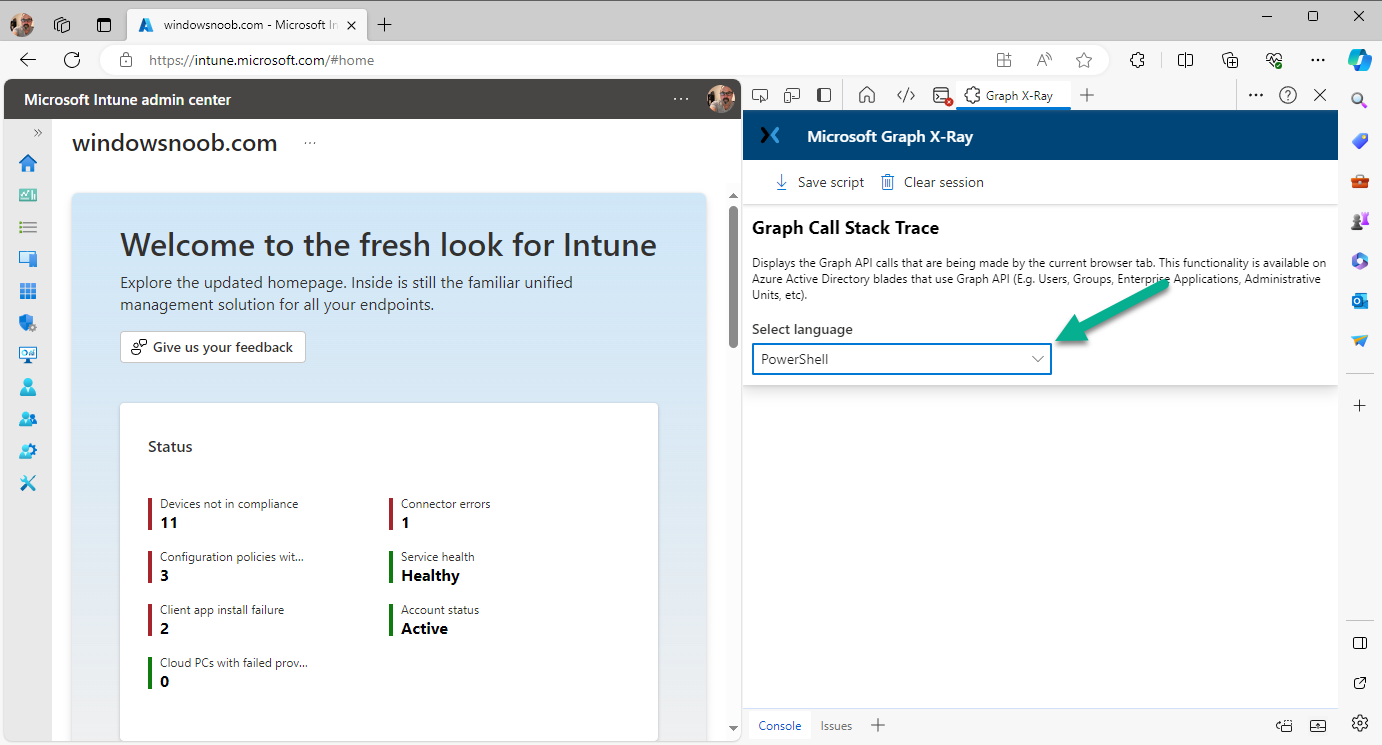Open Endpoint security shield icon
1382x745 pixels.
pyautogui.click(x=28, y=323)
